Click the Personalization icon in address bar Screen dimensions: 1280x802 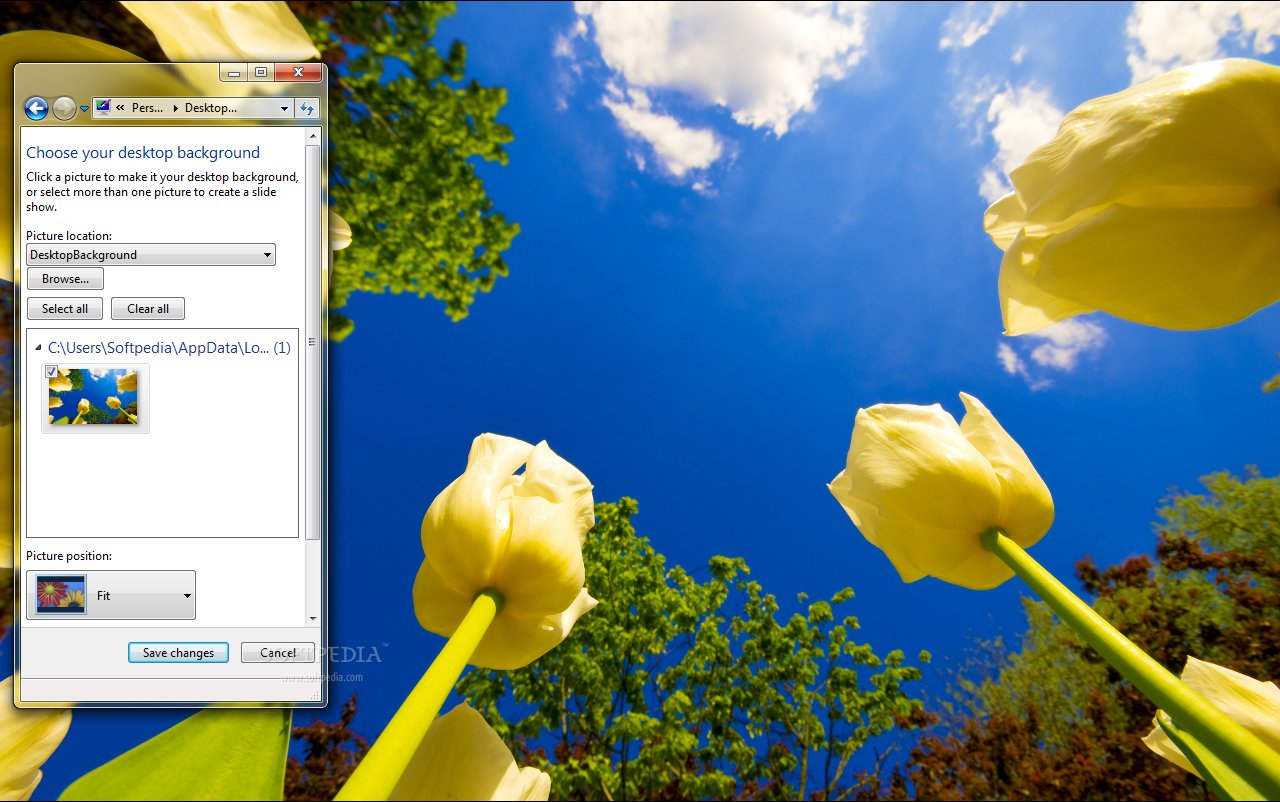click(104, 108)
